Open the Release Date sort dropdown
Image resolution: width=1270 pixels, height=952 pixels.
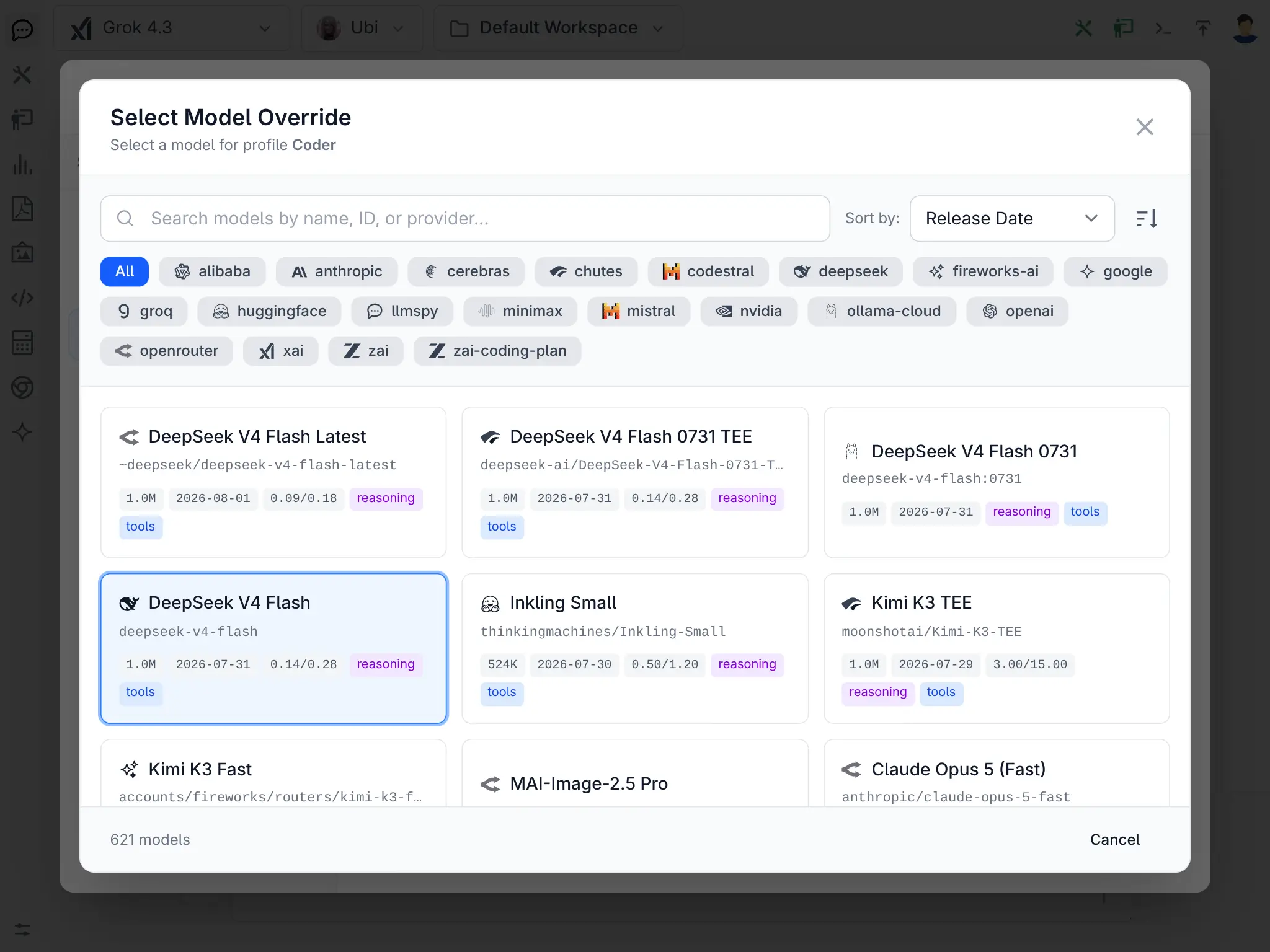(x=1012, y=219)
